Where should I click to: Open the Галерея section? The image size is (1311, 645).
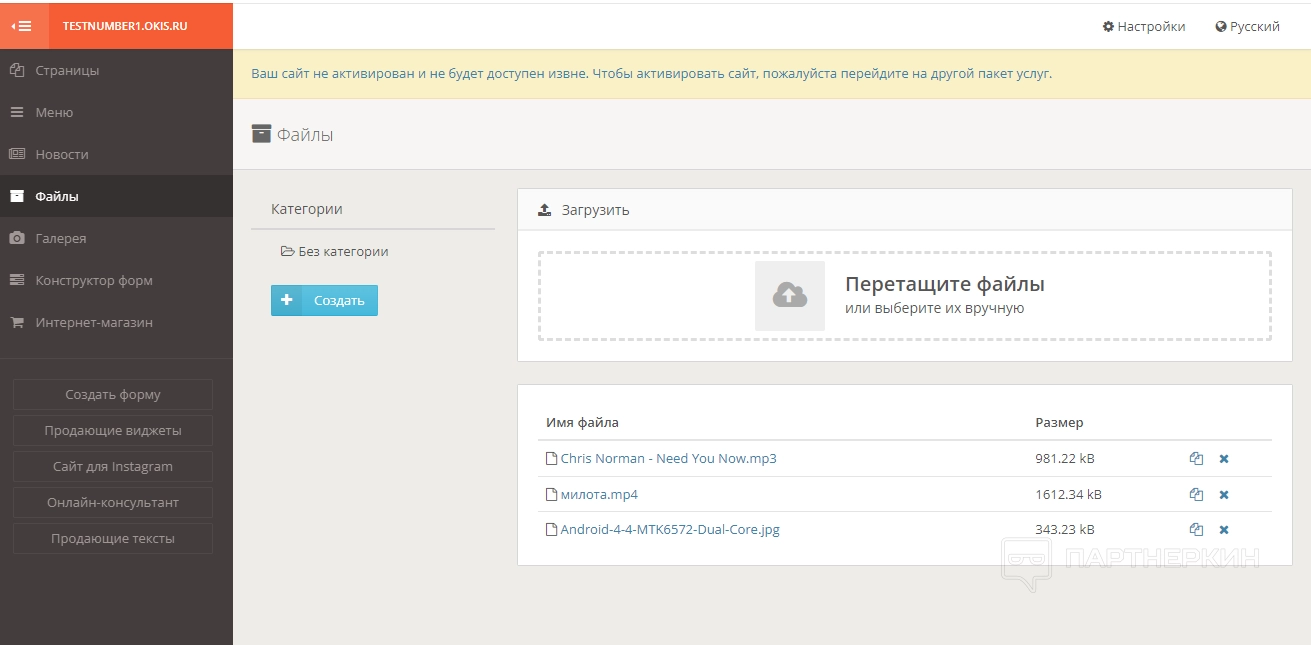(116, 239)
